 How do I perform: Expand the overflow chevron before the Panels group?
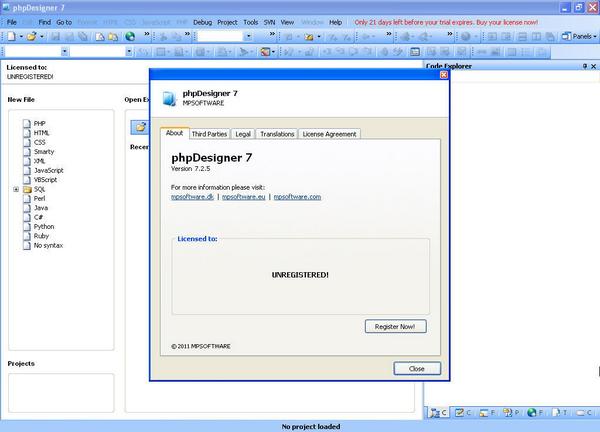coord(450,34)
